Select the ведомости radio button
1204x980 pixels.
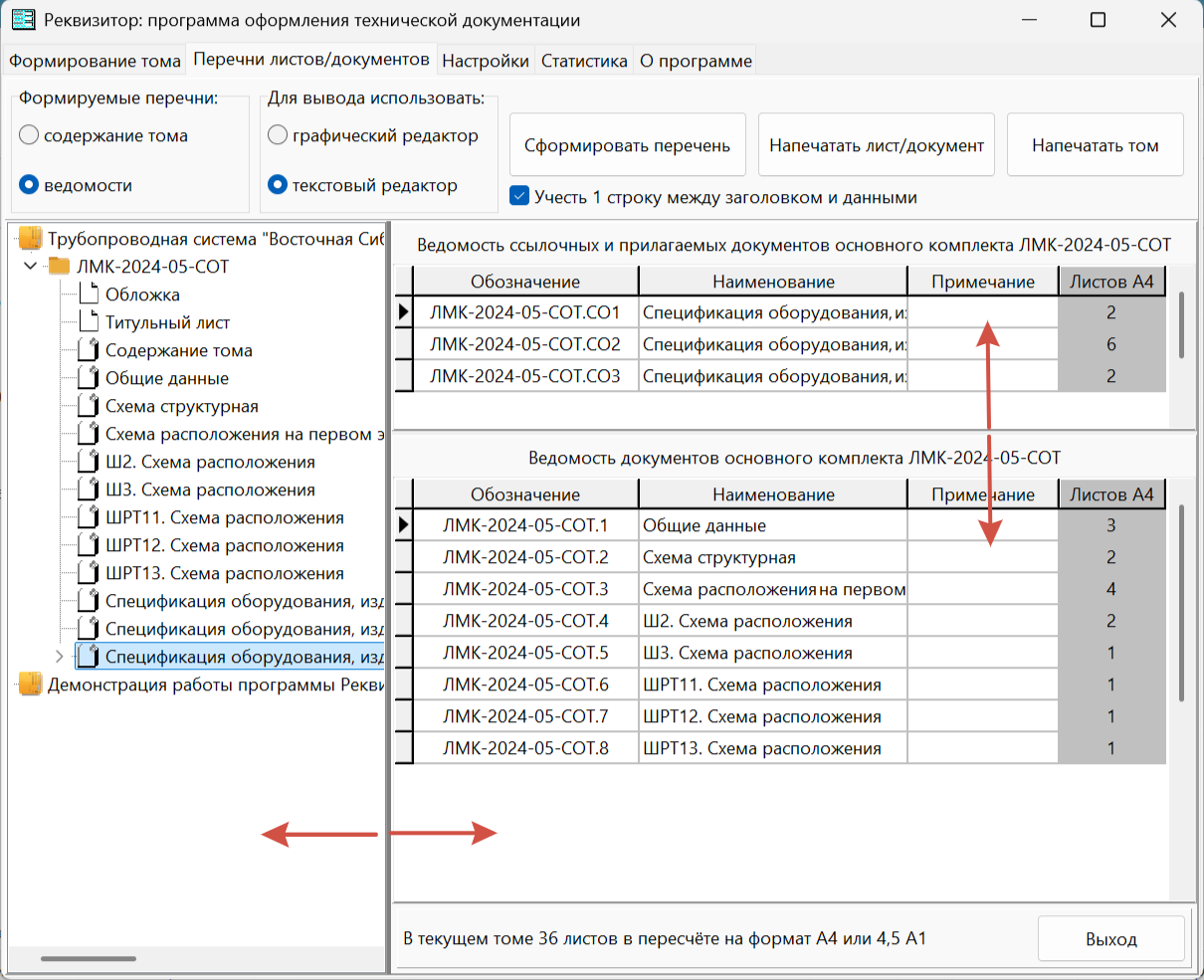(x=29, y=185)
